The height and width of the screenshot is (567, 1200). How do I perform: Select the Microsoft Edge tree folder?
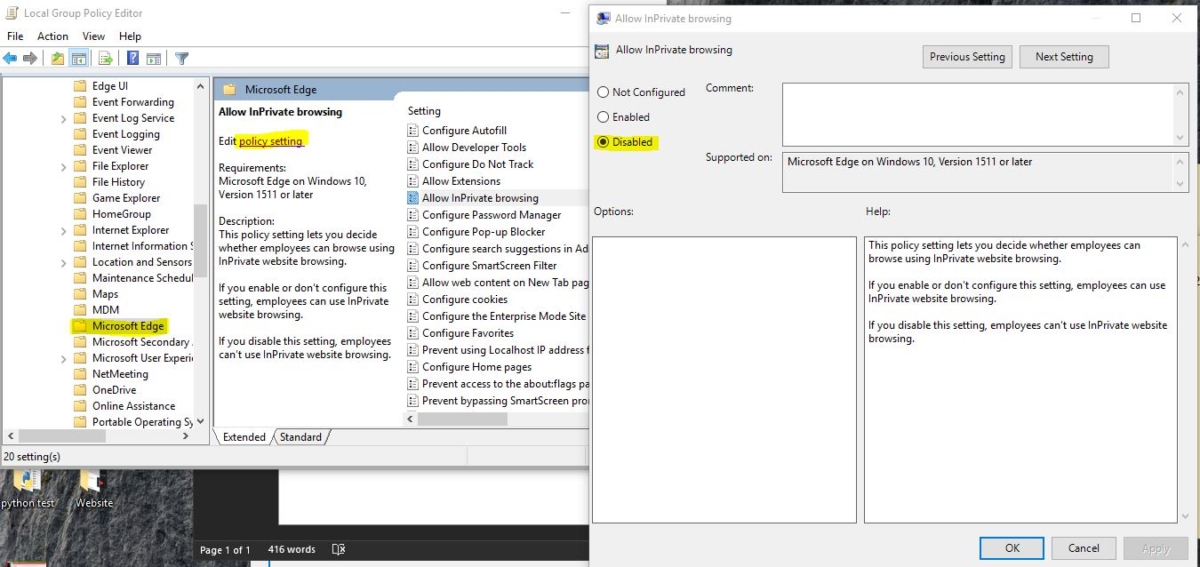click(x=128, y=326)
